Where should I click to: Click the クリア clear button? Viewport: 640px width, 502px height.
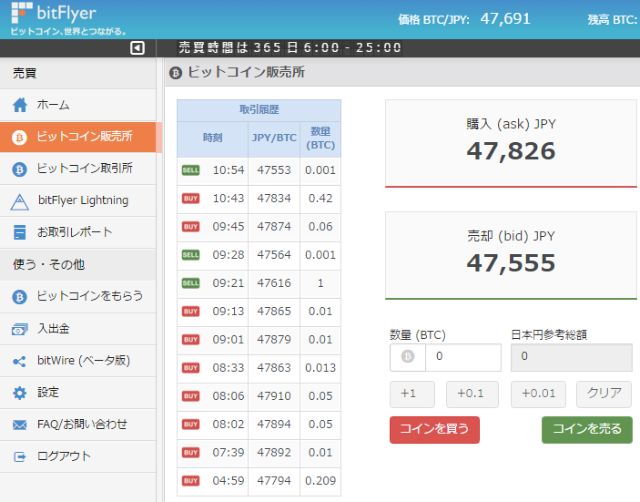tap(604, 394)
